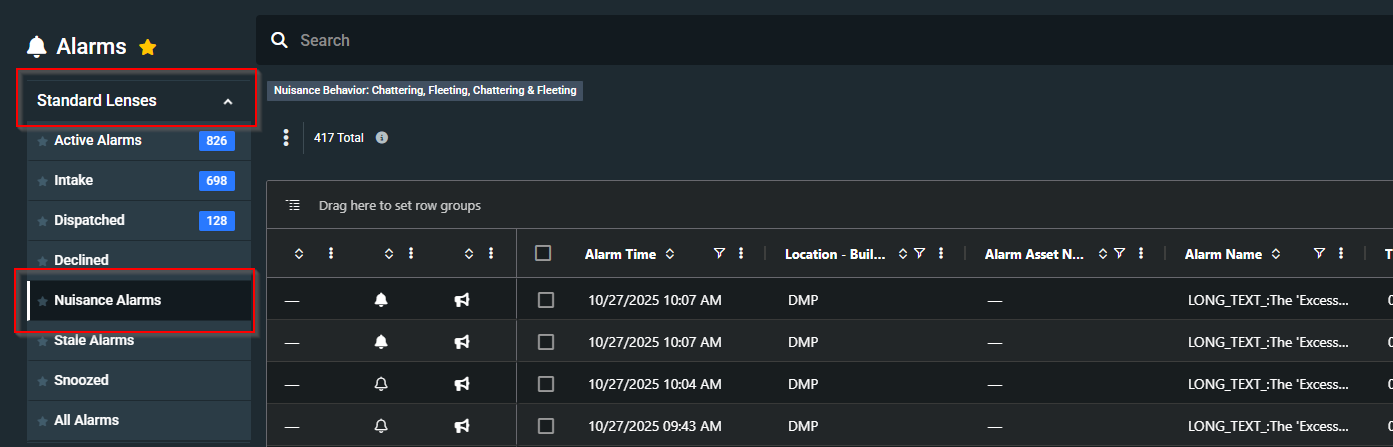1393x447 pixels.
Task: Click the outlined bell icon in 10:04 AM row
Action: tap(381, 384)
